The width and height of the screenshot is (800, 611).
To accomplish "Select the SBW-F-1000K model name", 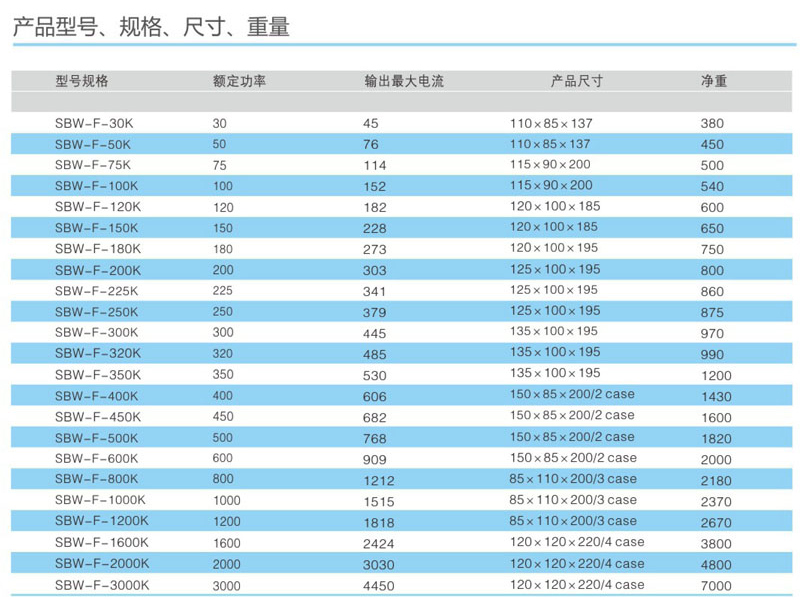I will tap(100, 500).
